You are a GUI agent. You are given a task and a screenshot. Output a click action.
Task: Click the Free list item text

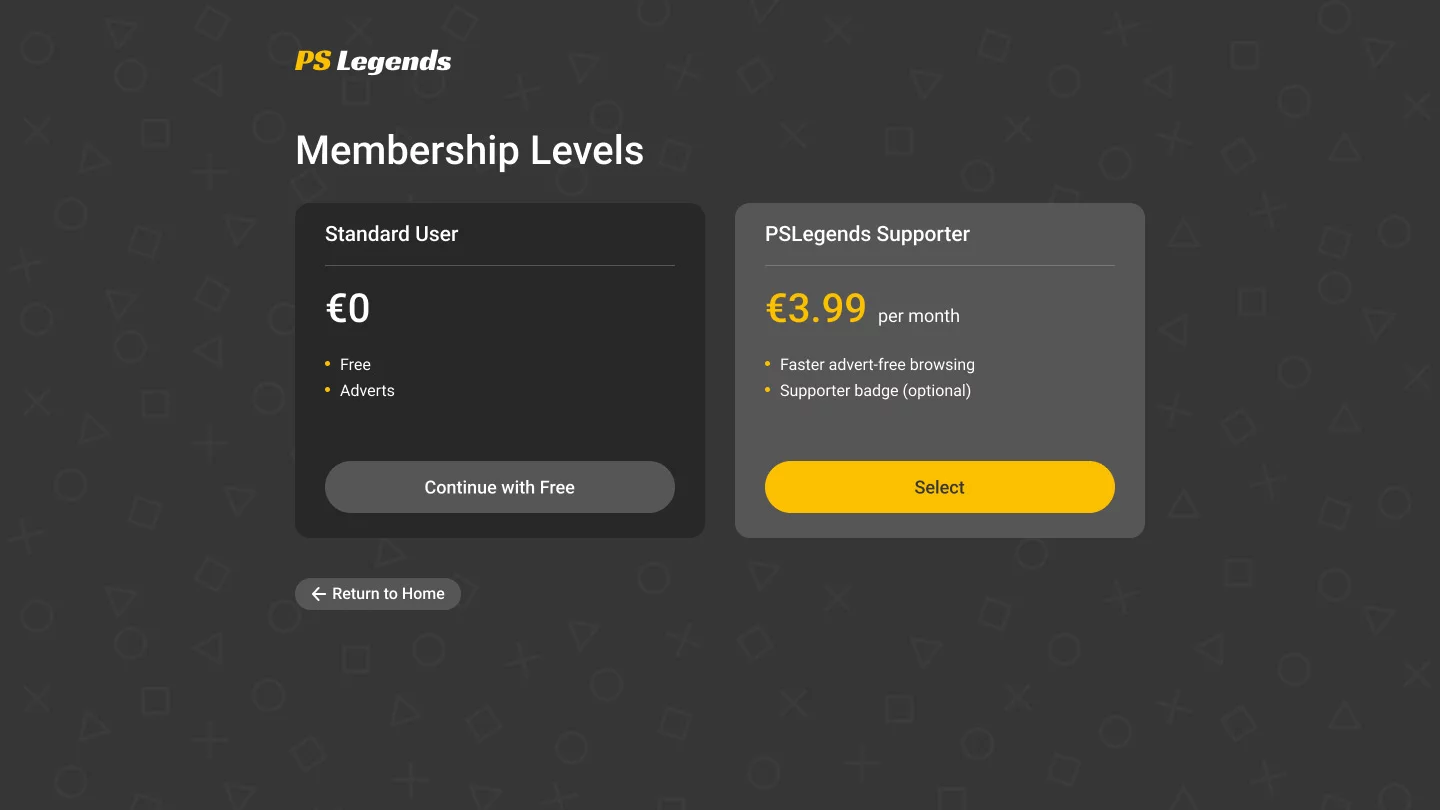coord(355,365)
